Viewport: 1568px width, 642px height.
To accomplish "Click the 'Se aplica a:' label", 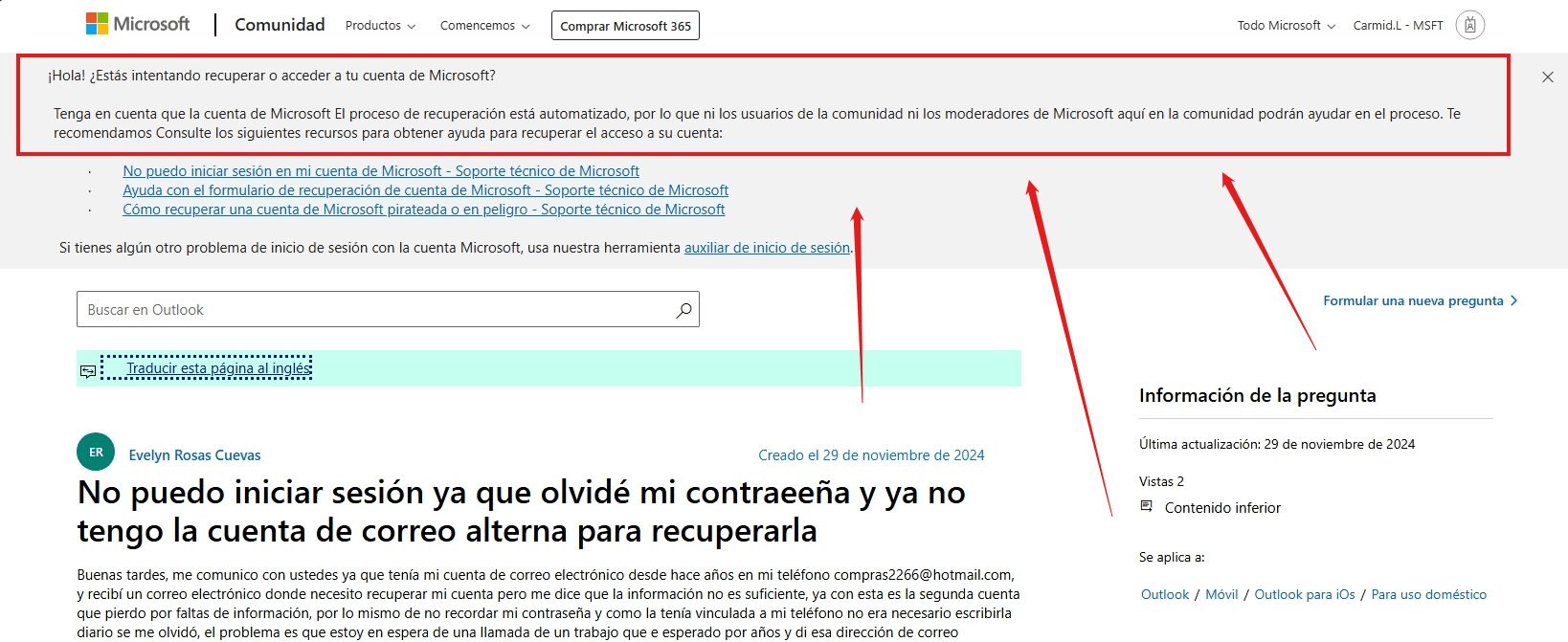I will tap(1172, 557).
